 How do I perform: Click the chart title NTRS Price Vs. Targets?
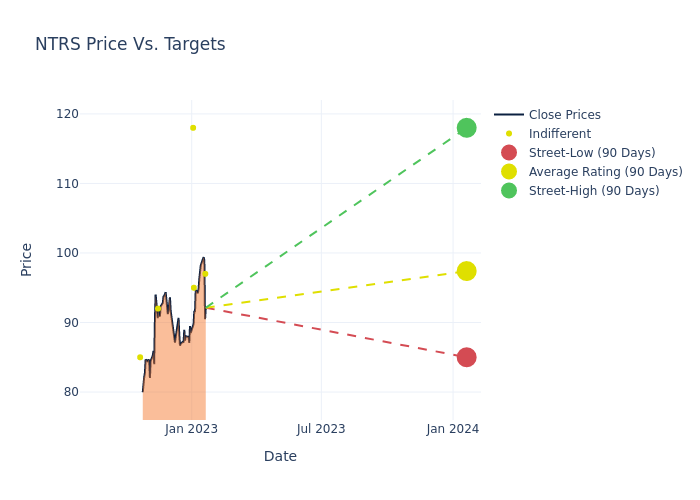pos(130,45)
